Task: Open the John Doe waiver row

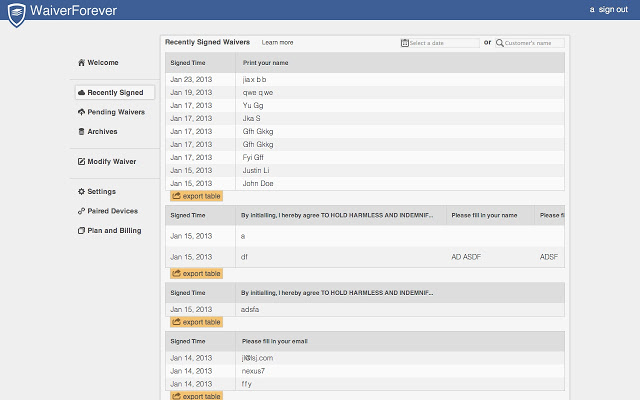Action: (x=257, y=183)
